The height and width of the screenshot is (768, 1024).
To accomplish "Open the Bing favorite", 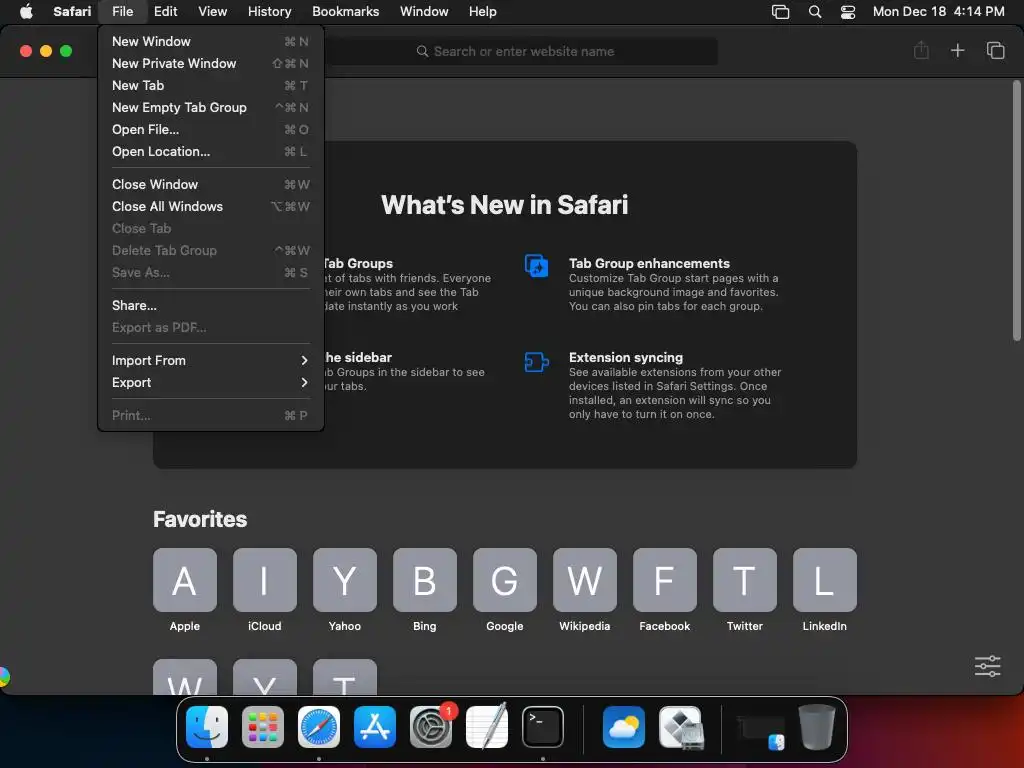I will pos(424,580).
